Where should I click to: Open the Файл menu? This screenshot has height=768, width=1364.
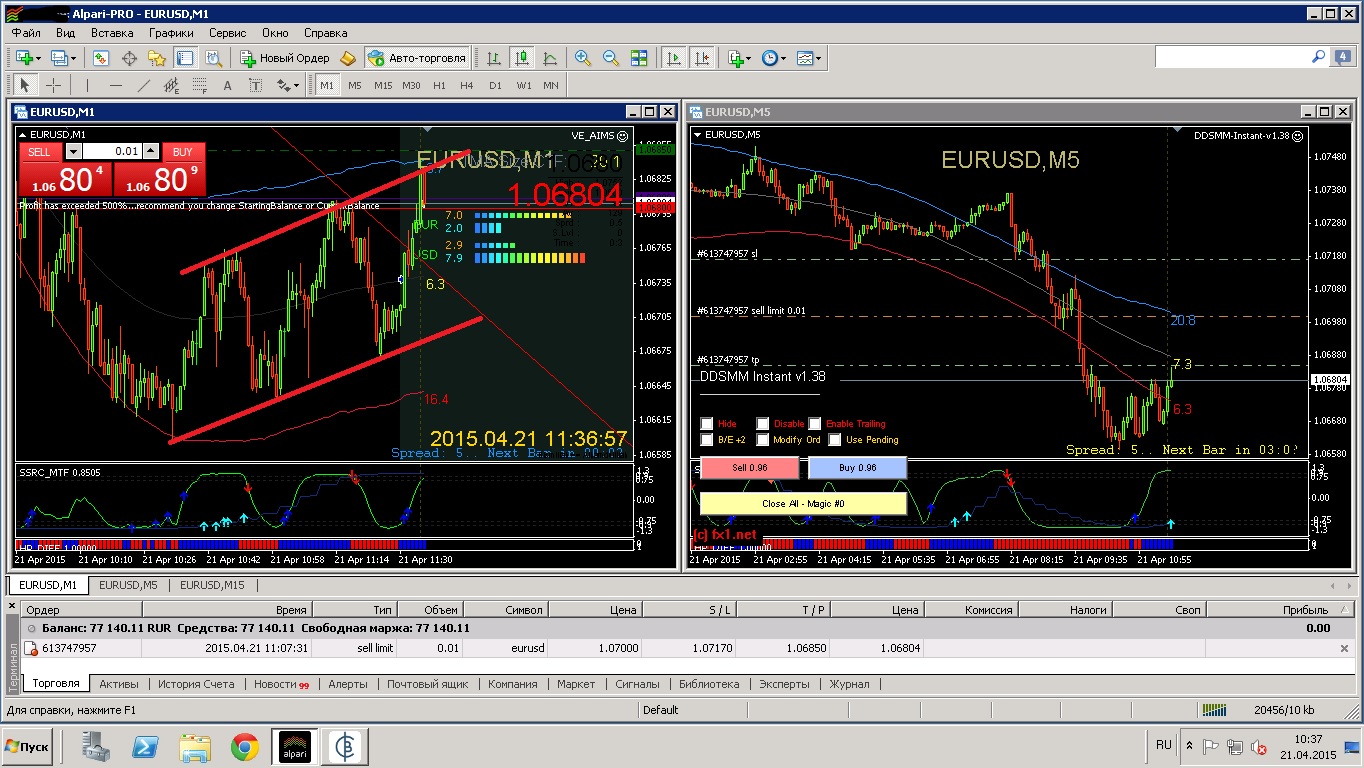(26, 32)
